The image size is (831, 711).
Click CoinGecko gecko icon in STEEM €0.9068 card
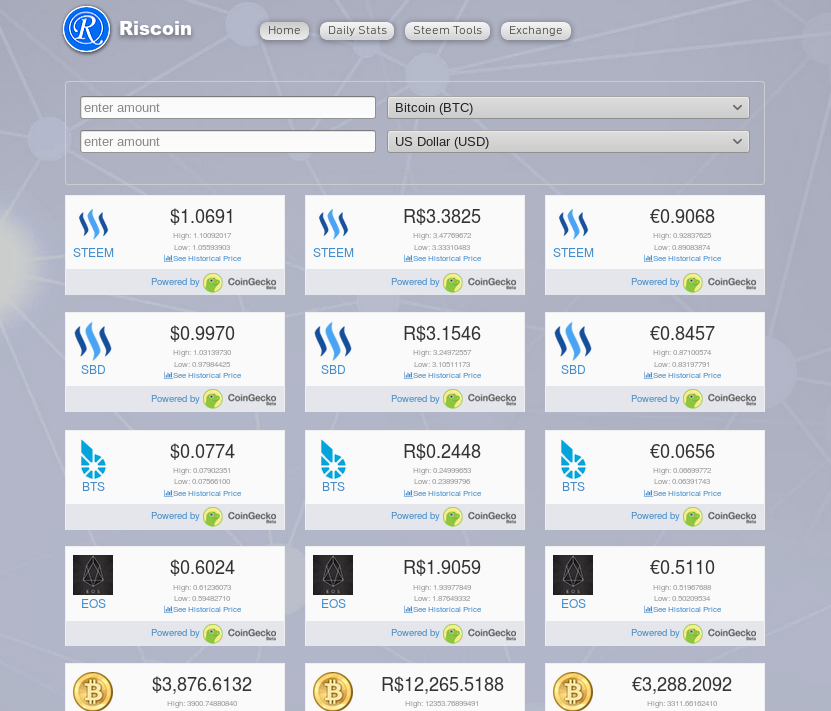click(x=693, y=283)
